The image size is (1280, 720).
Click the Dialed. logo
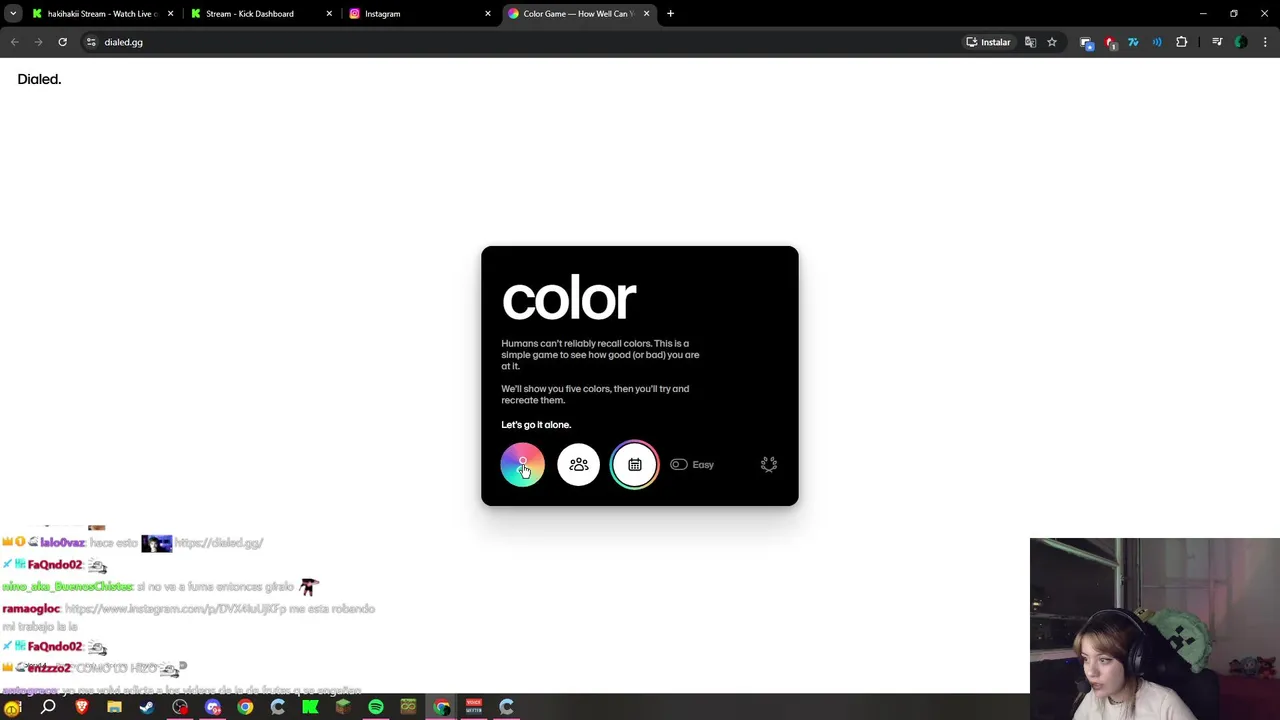(39, 79)
